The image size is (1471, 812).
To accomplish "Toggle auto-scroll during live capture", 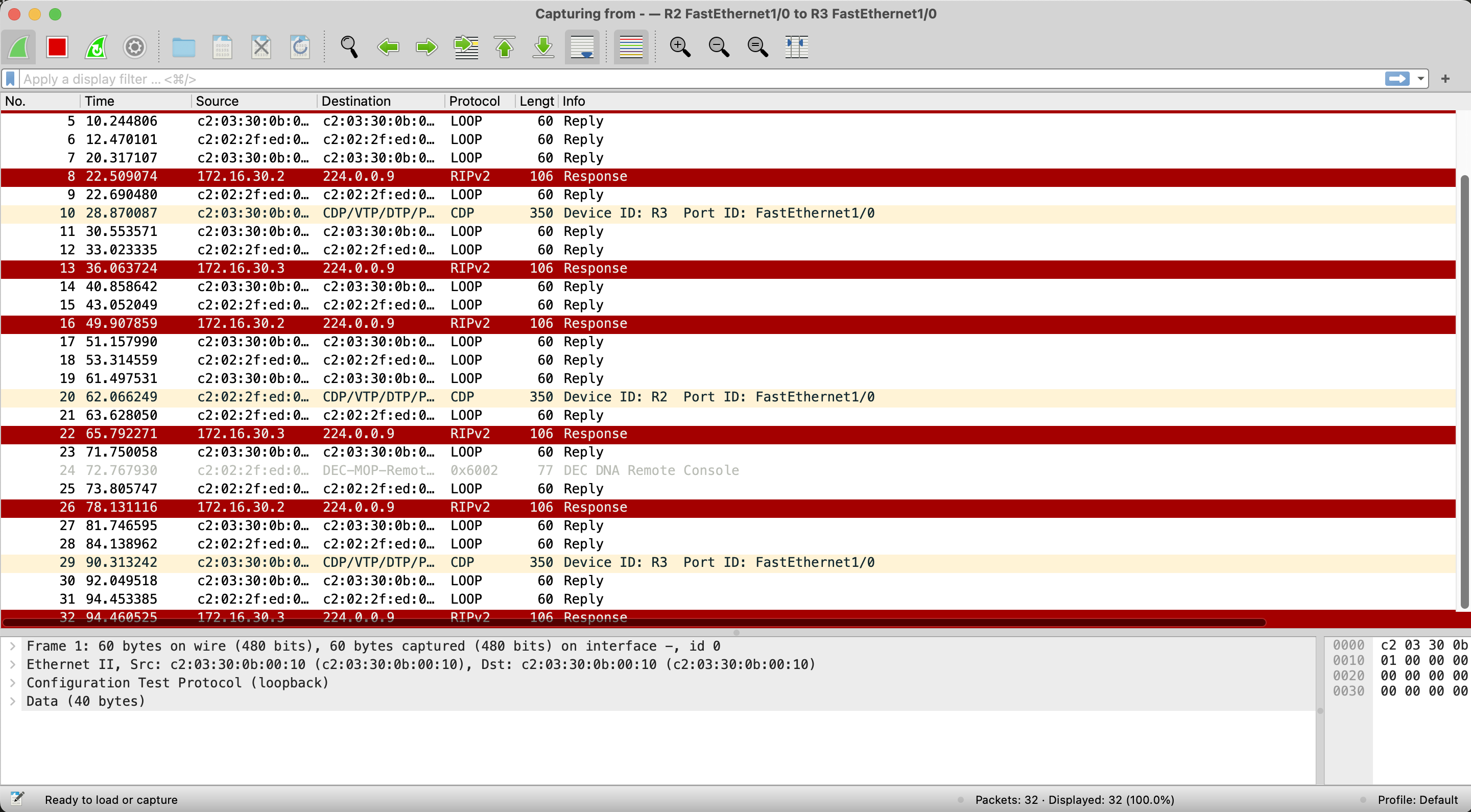I will pos(582,47).
